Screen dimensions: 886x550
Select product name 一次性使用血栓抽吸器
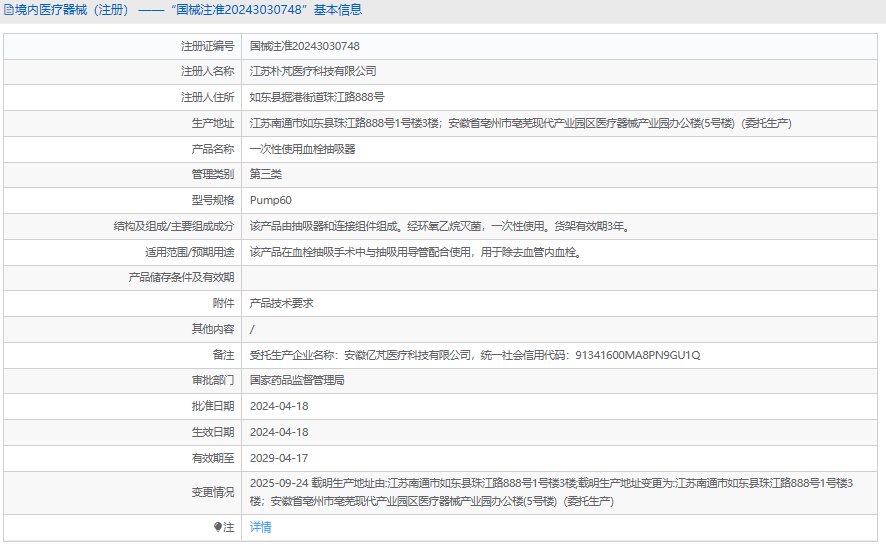click(302, 149)
